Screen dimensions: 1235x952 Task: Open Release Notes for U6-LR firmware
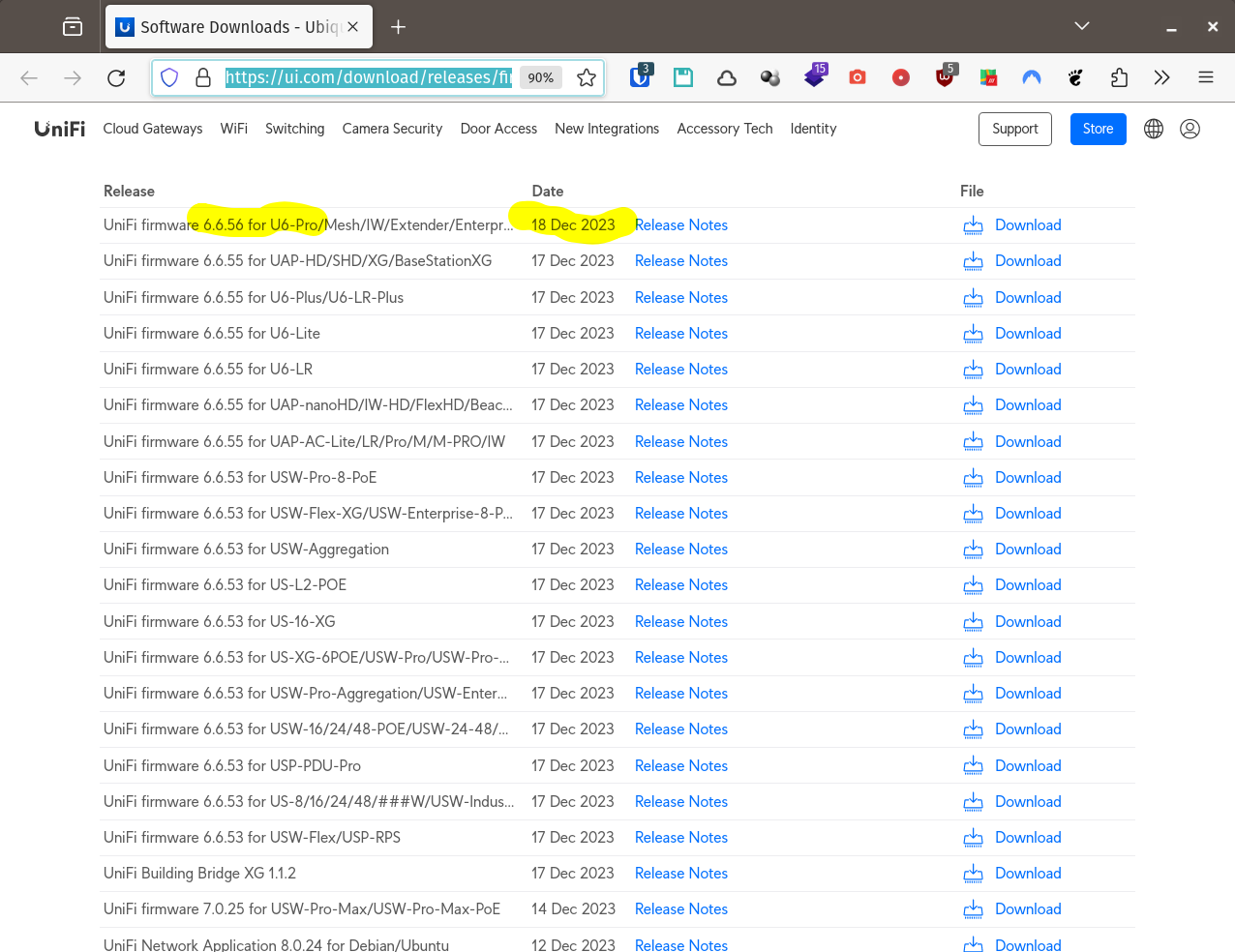(681, 370)
